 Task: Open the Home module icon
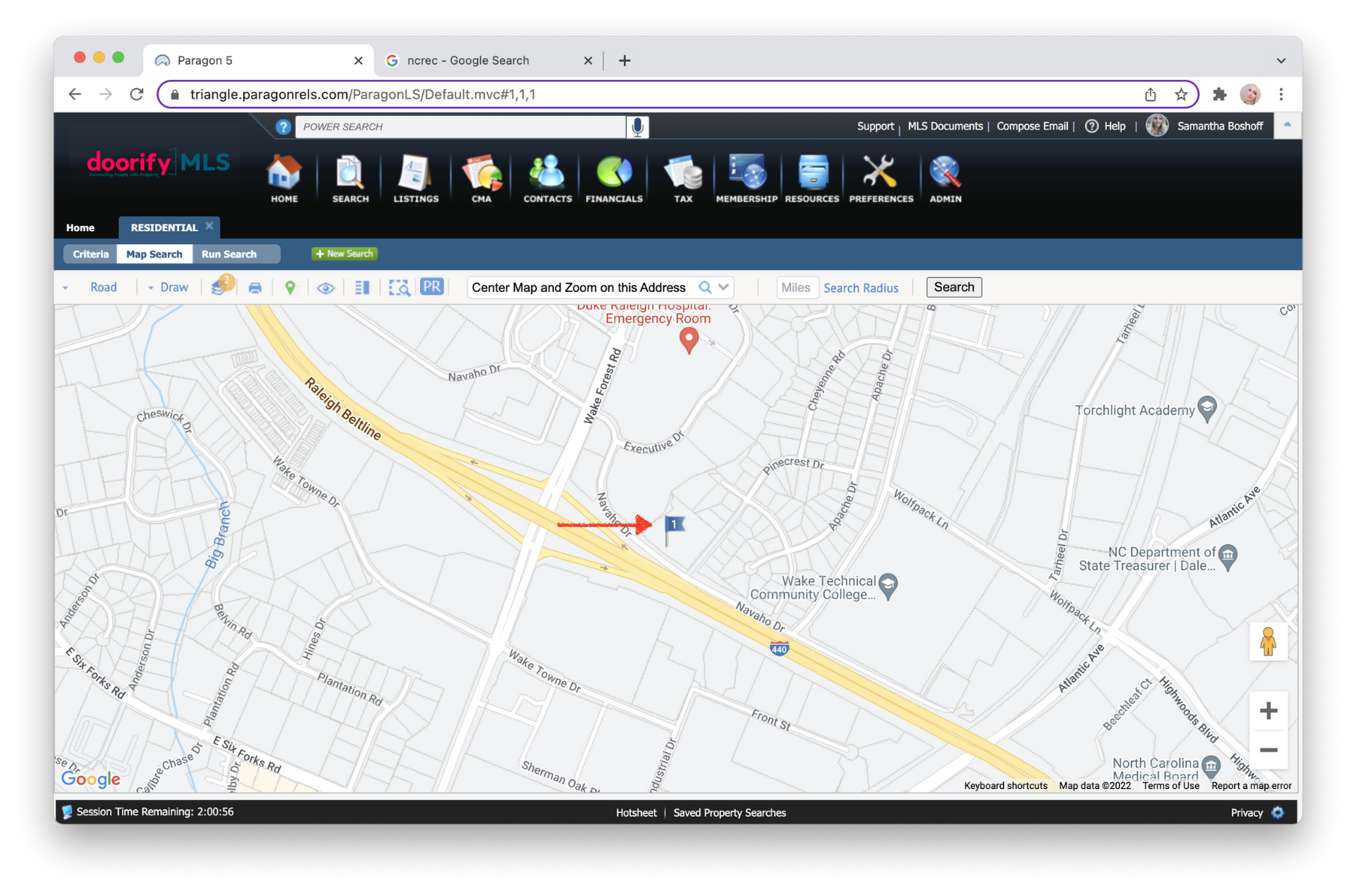[284, 178]
